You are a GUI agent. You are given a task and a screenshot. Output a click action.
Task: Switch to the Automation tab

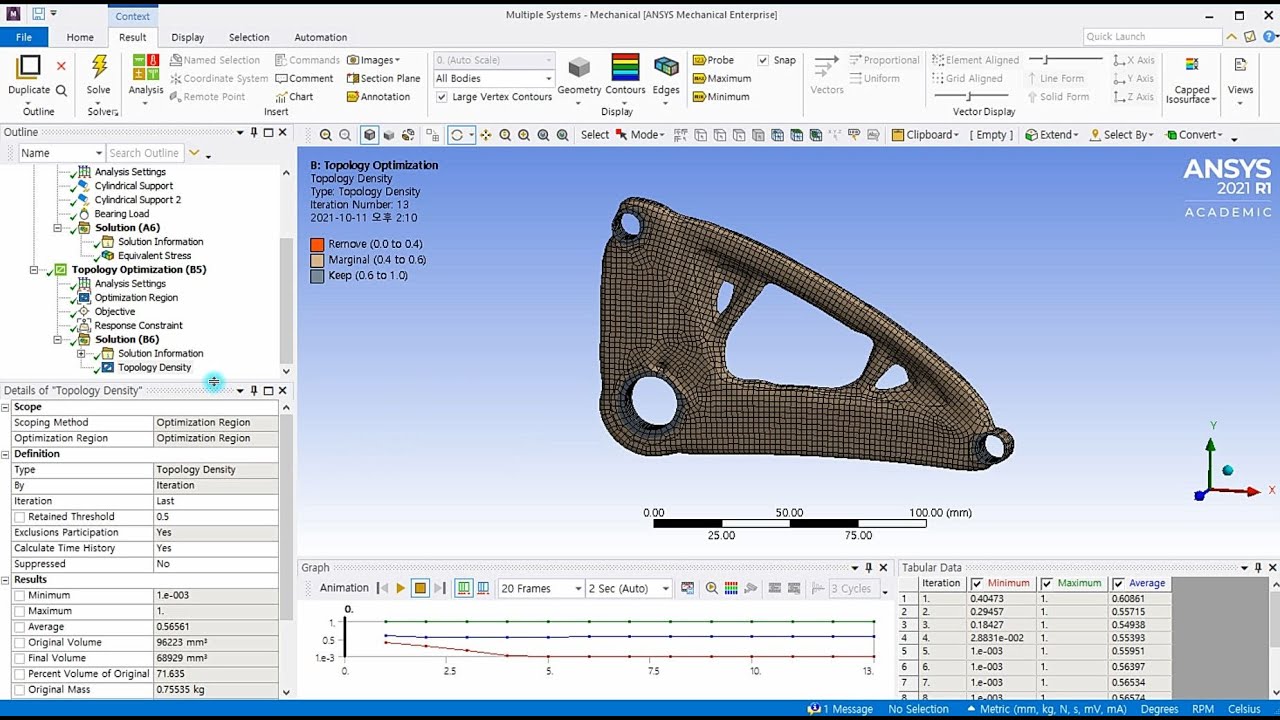point(320,37)
